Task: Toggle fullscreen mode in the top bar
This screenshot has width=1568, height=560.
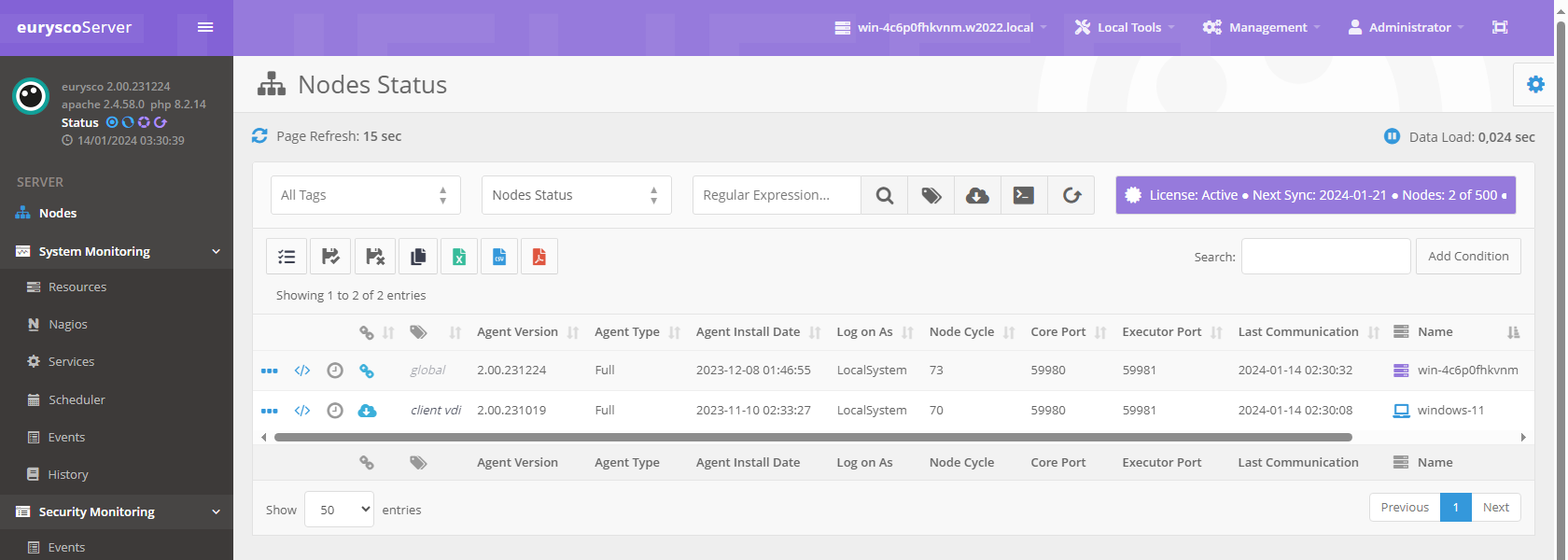Action: [1500, 27]
